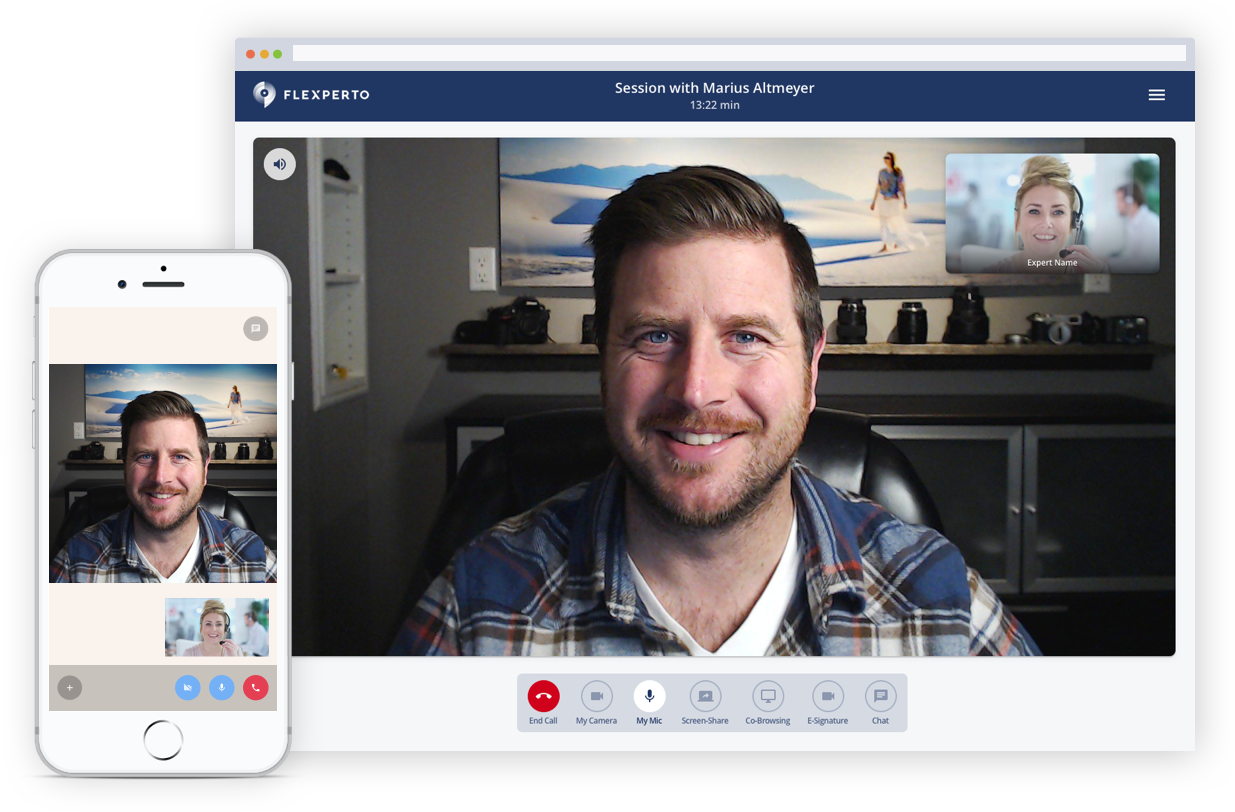
Task: Tap the plus button on the phone
Action: (70, 688)
